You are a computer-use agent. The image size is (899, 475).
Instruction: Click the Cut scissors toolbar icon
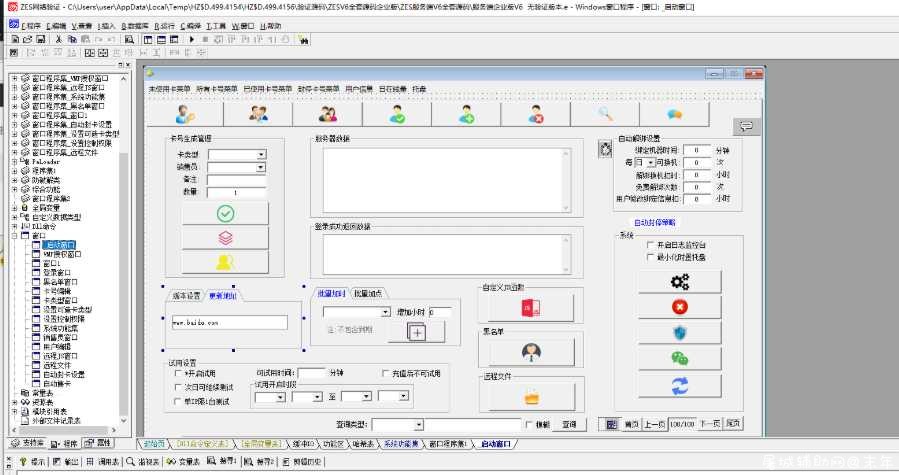[x=58, y=40]
